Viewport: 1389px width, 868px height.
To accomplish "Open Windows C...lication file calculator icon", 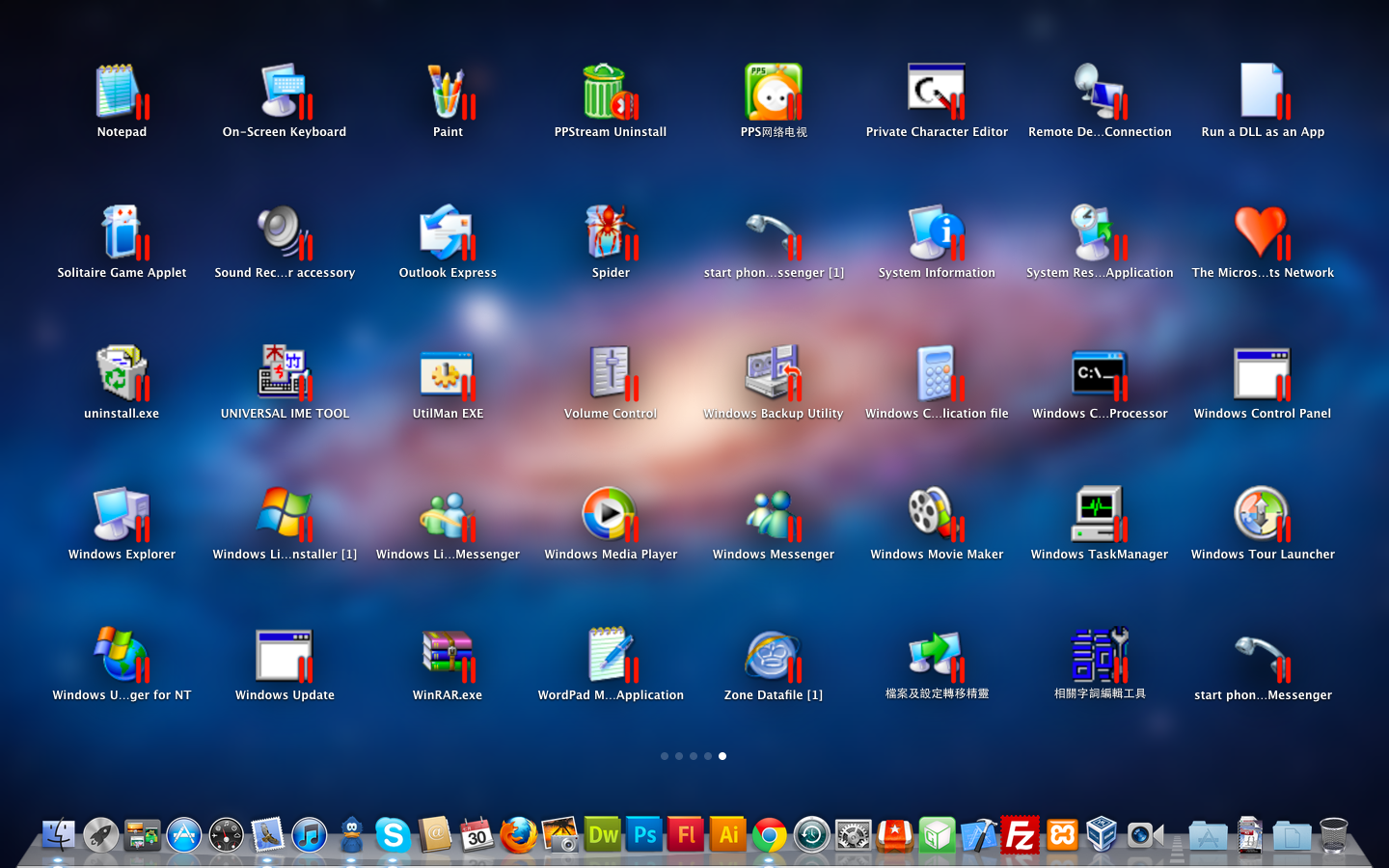I will 937,373.
